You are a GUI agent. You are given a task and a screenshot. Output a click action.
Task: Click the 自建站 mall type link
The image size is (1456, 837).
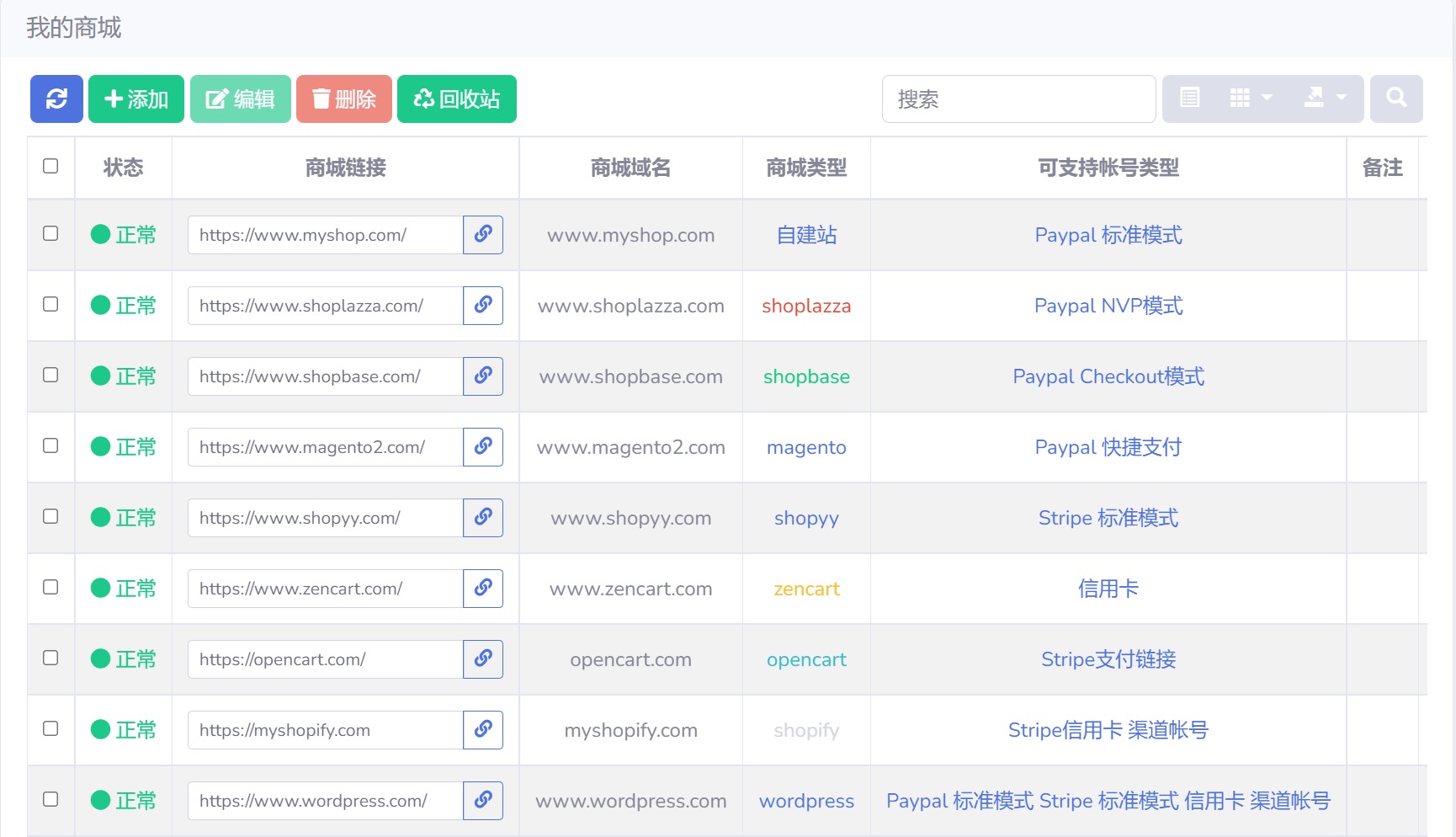806,235
